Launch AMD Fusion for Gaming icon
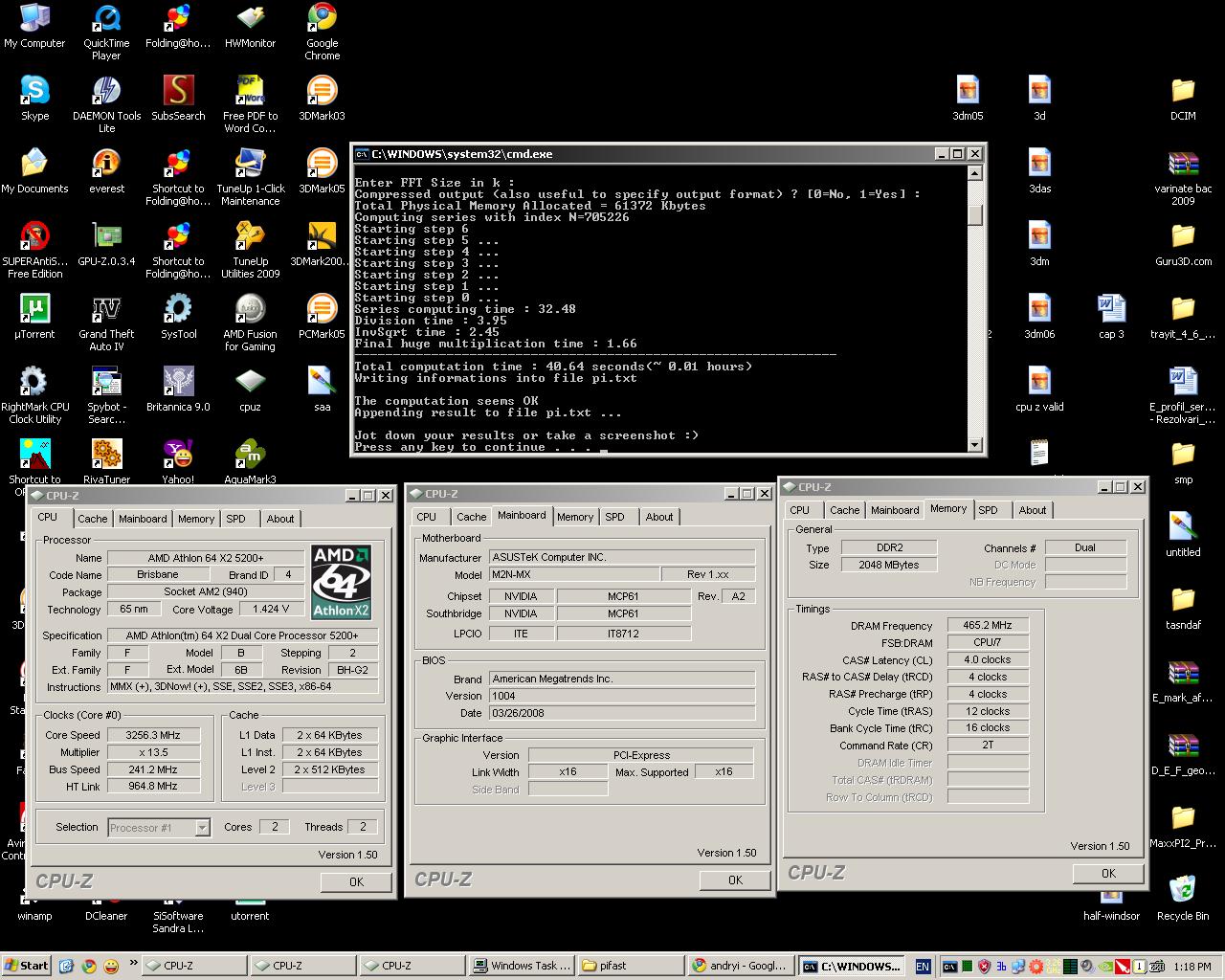Screen dimensions: 1225x980 point(250,323)
